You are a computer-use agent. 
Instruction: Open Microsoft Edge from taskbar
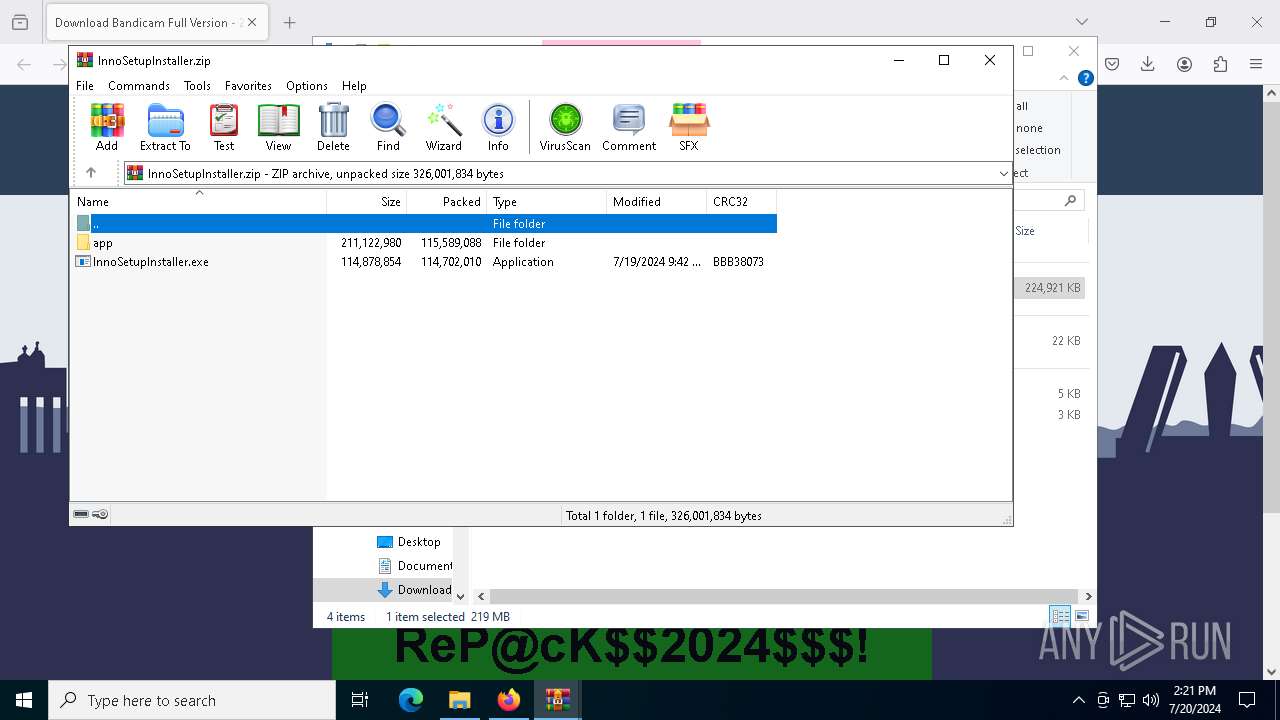pos(411,700)
